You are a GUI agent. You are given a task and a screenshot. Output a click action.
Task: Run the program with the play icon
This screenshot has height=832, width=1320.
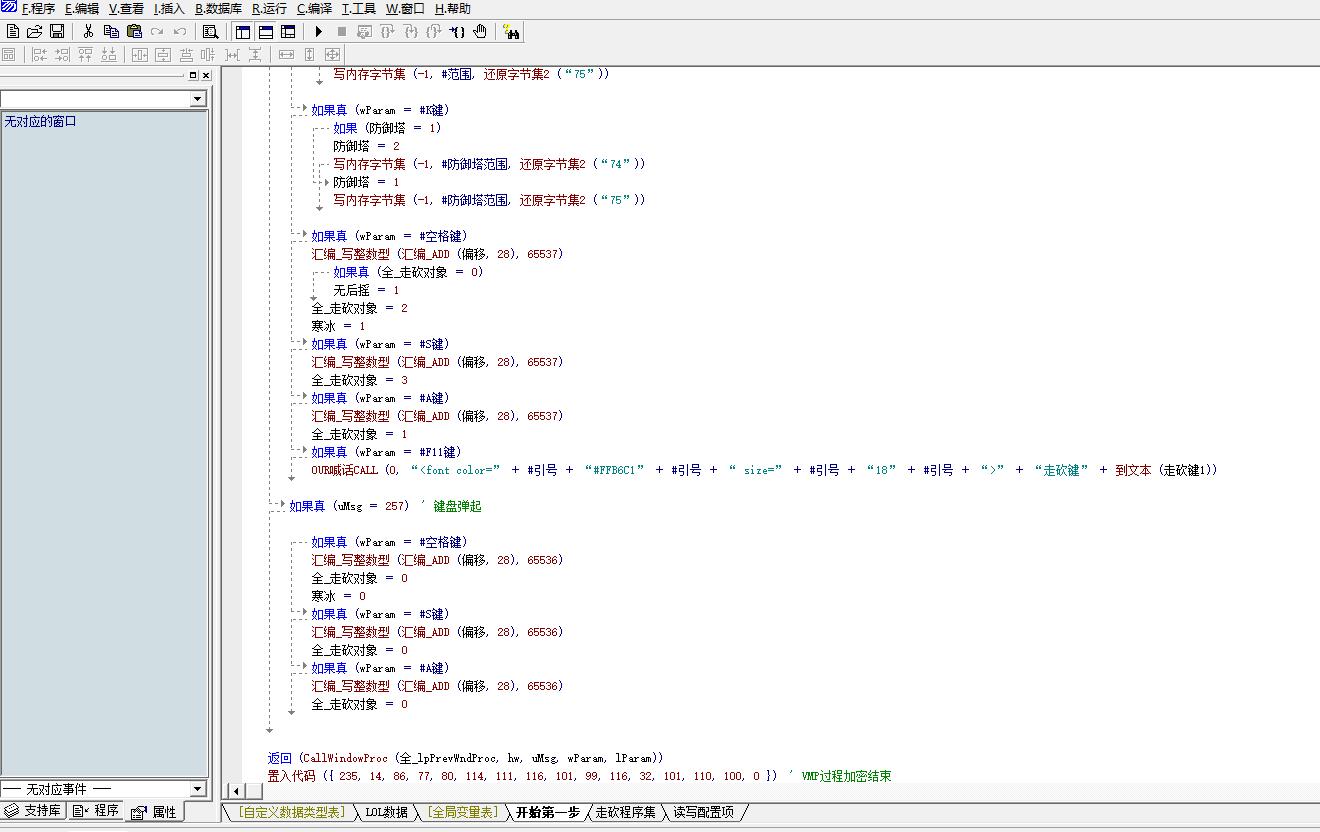click(319, 32)
